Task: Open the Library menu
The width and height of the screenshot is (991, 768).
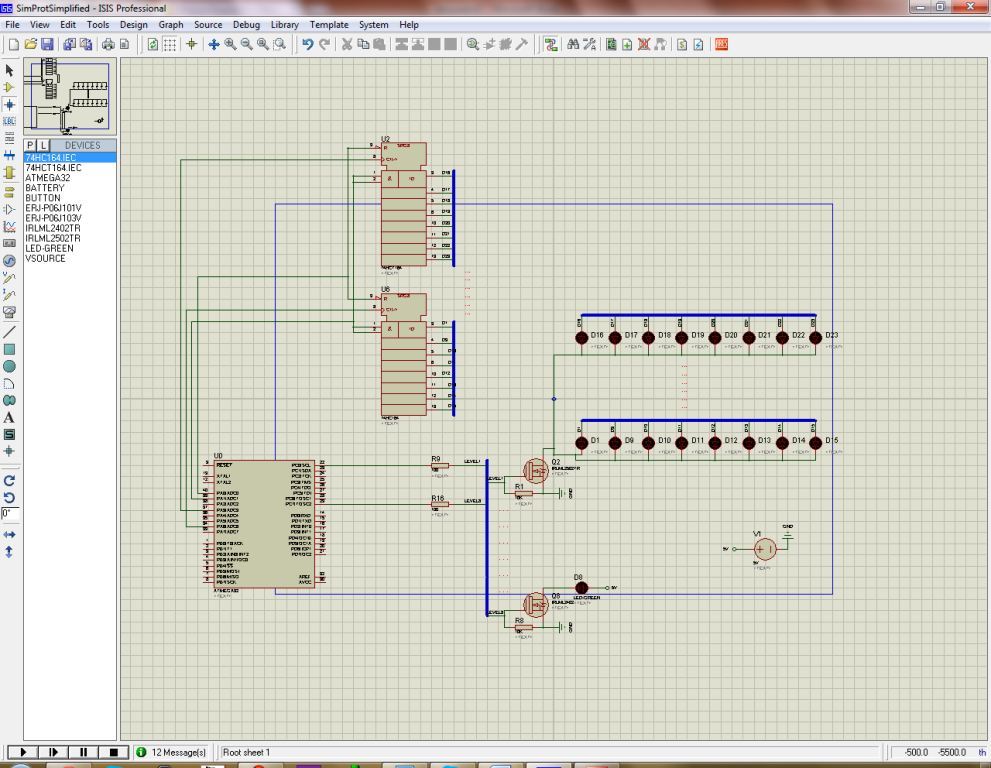Action: 284,24
